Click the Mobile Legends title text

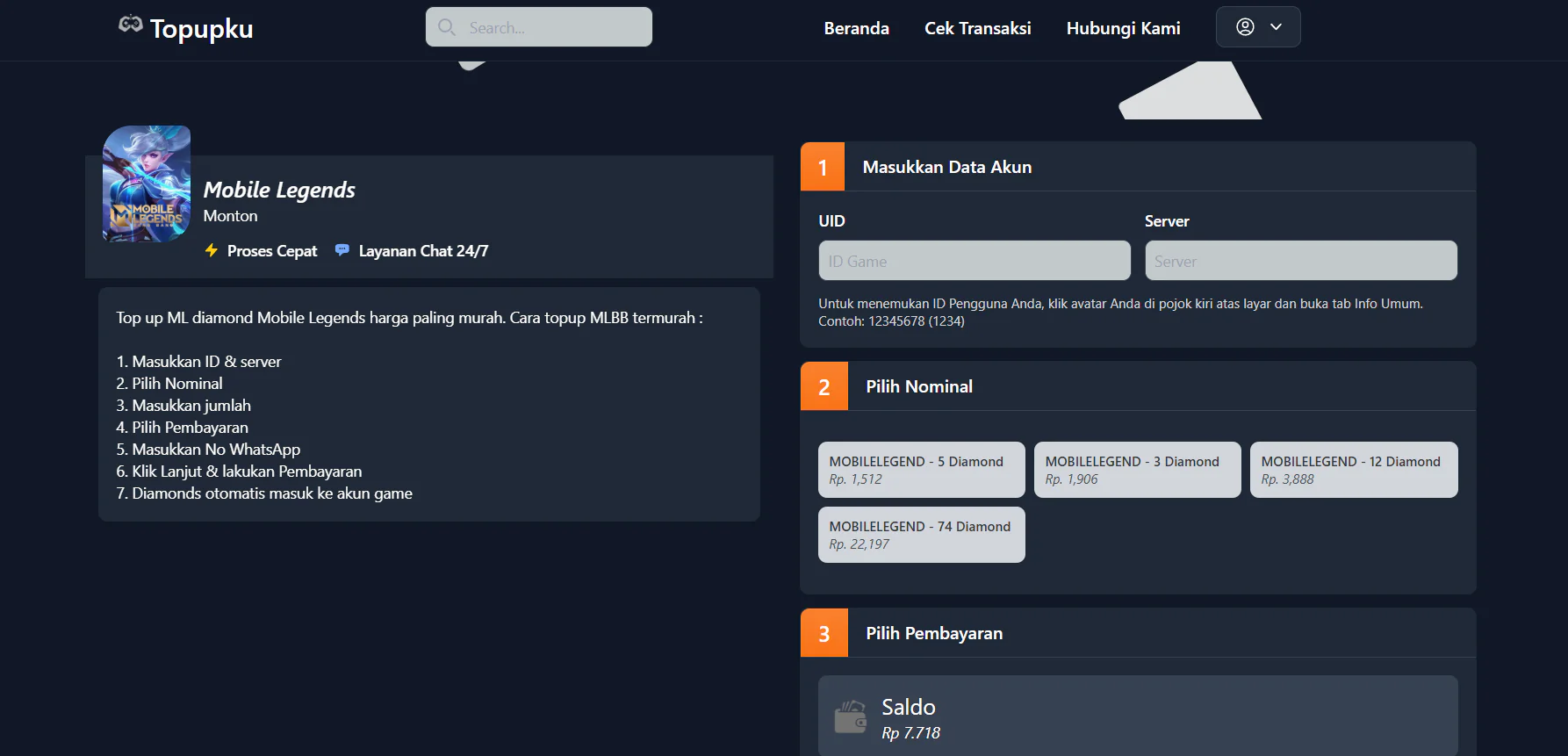[x=279, y=190]
